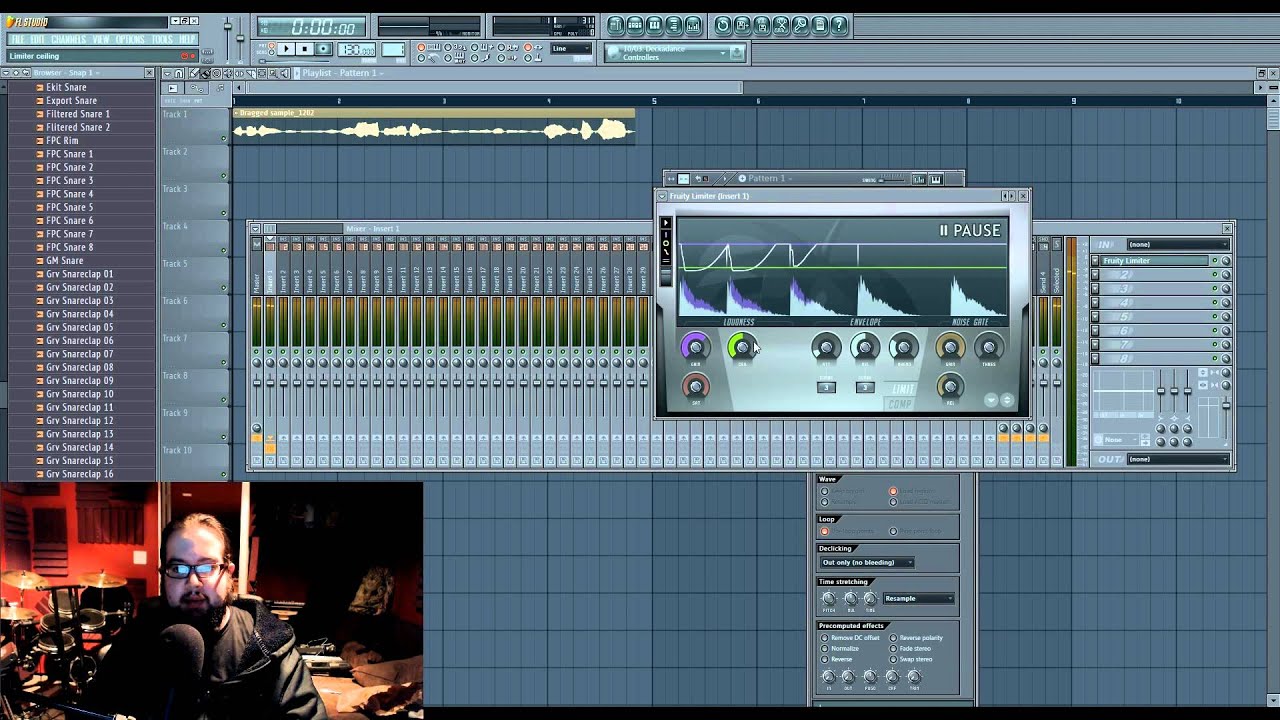Viewport: 1280px width, 720px height.
Task: Click the PAUSE button in Fruity Limiter
Action: coord(970,231)
